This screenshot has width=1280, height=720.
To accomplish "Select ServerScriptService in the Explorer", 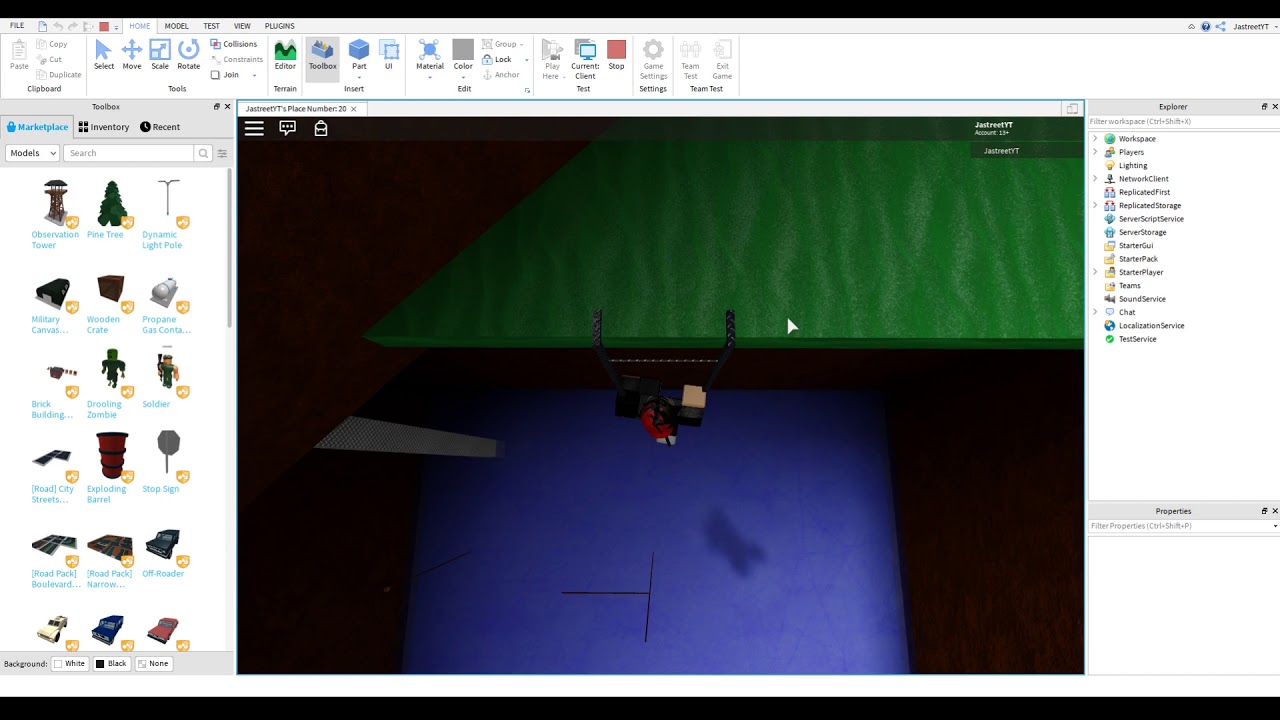I will (1151, 219).
